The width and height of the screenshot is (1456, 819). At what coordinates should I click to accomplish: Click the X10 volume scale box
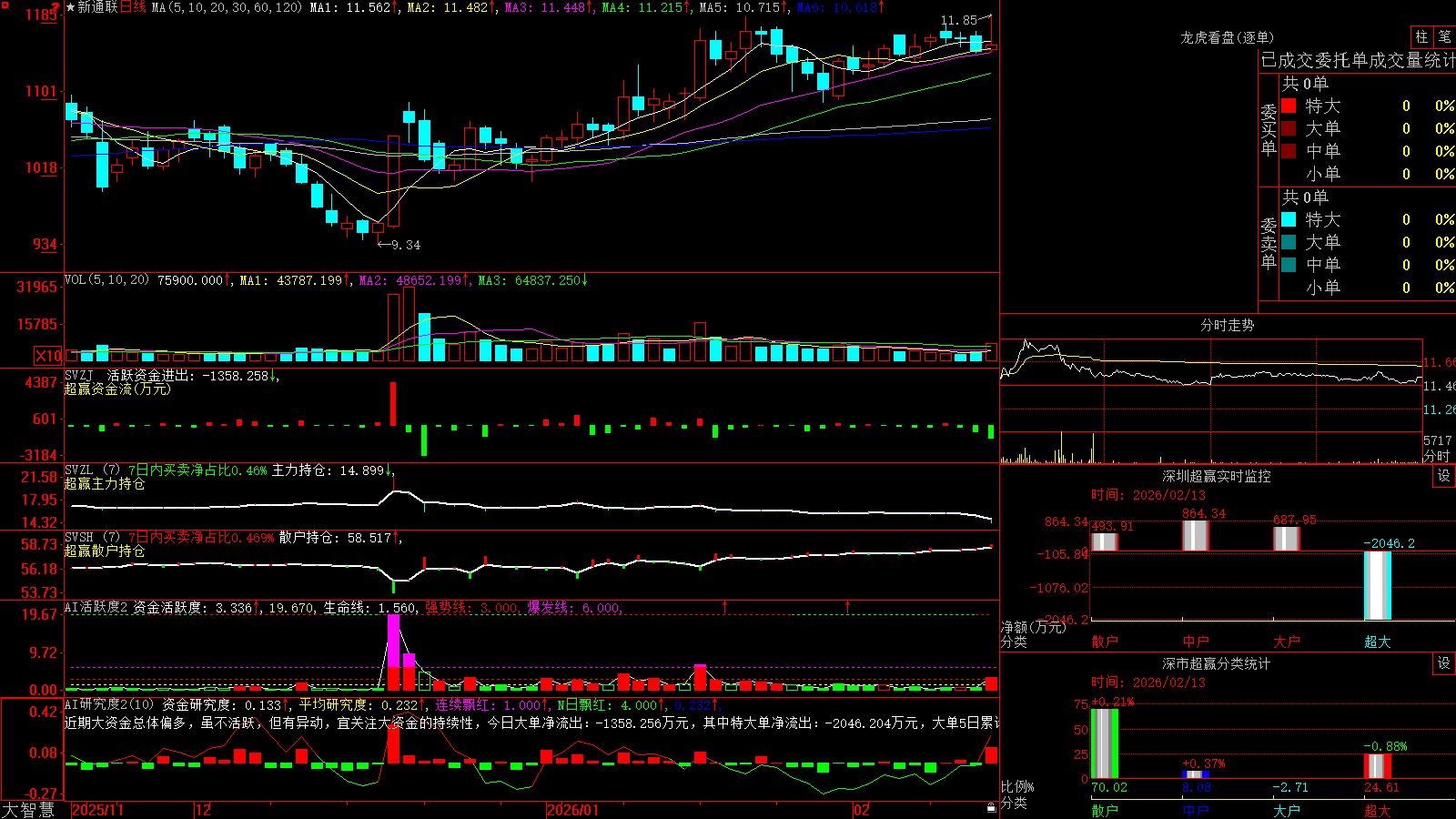point(49,356)
